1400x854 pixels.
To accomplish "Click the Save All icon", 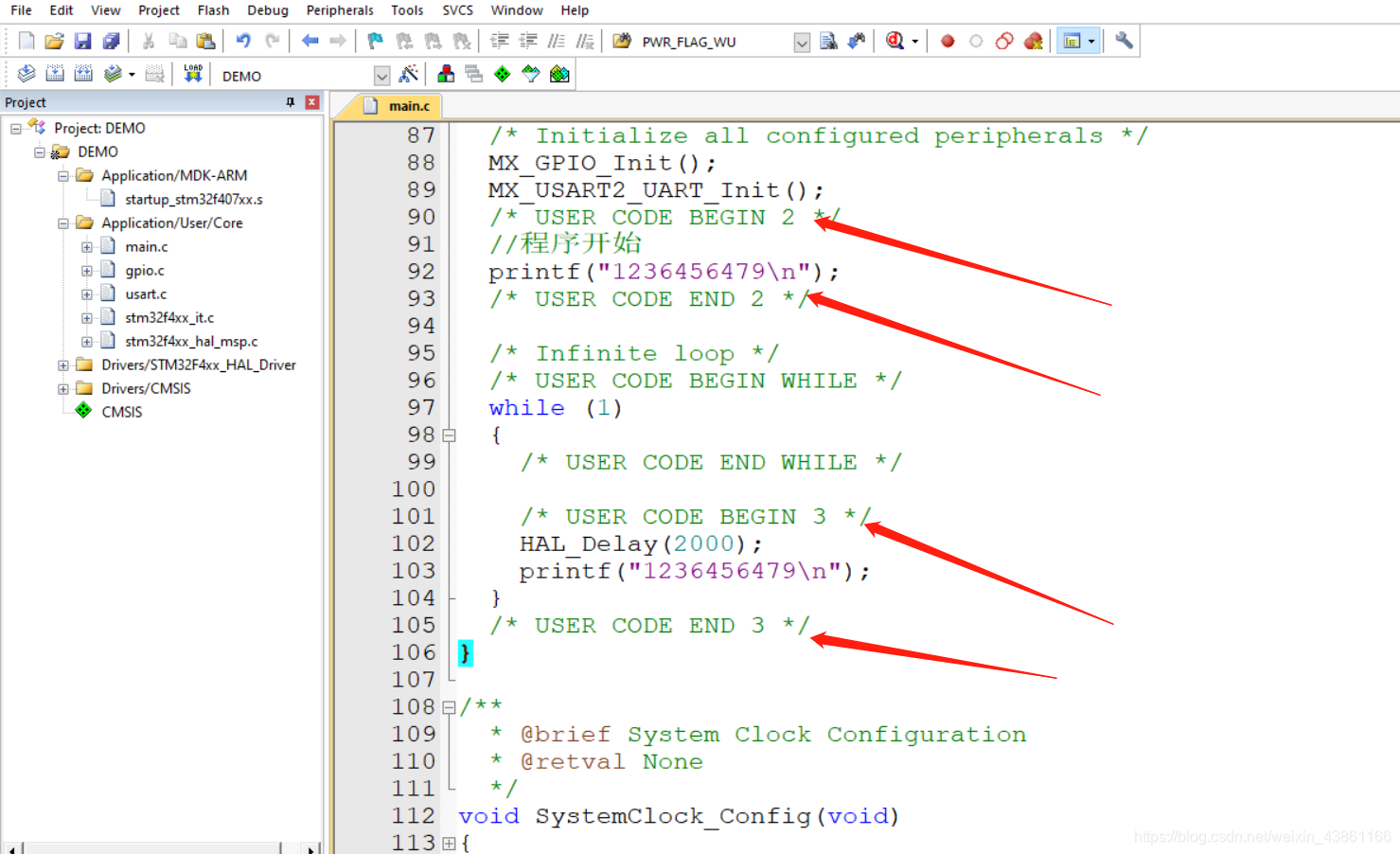I will click(112, 41).
